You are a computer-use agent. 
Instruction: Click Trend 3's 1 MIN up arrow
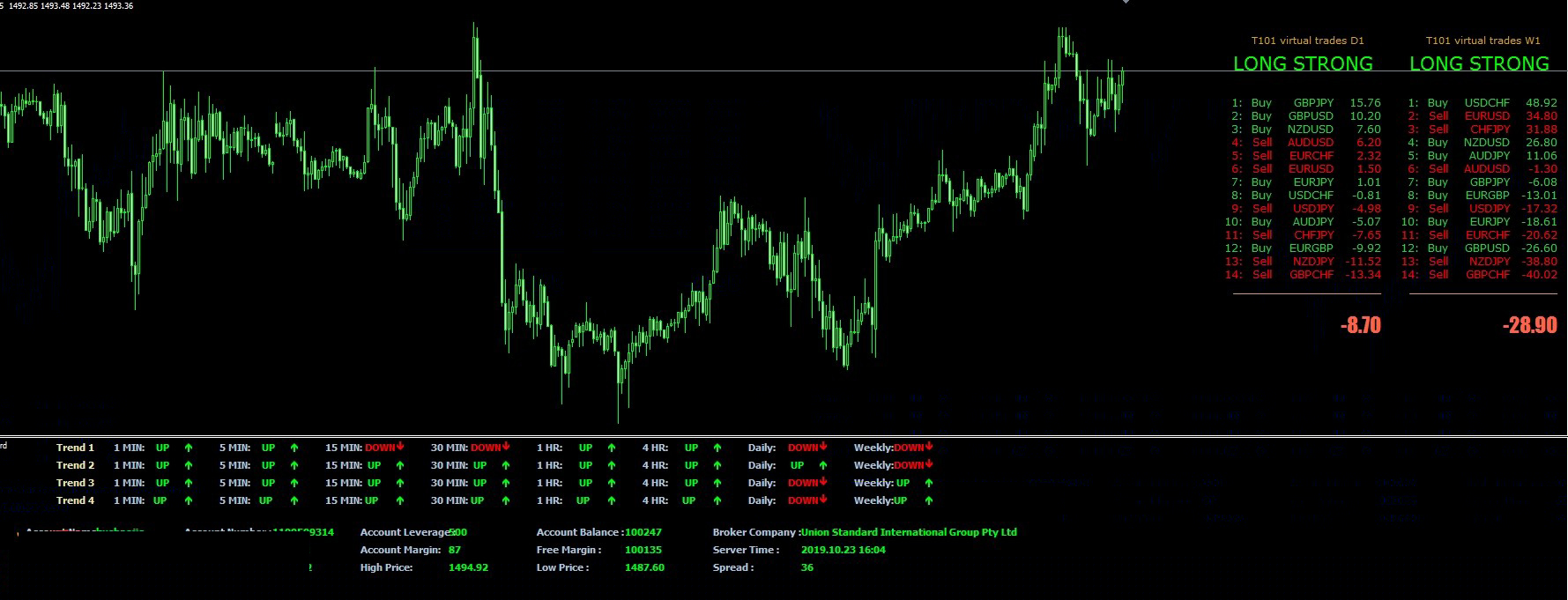(x=189, y=483)
